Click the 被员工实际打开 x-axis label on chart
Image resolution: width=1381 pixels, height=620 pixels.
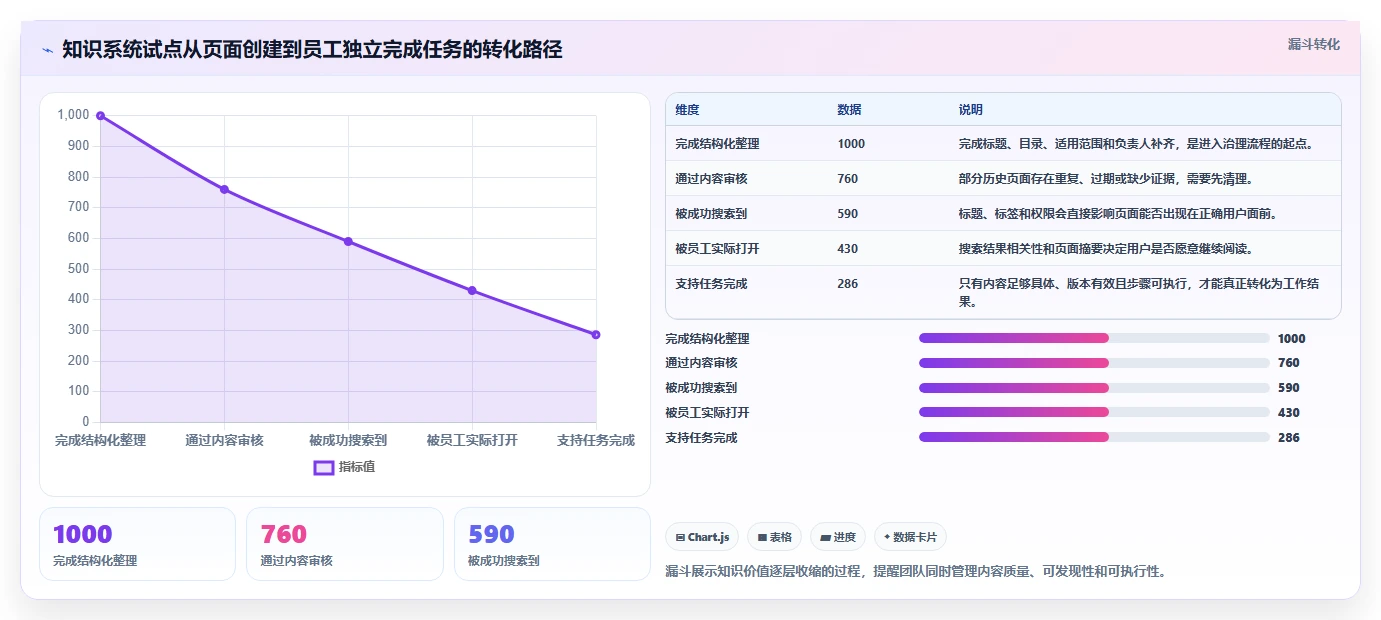[x=472, y=440]
